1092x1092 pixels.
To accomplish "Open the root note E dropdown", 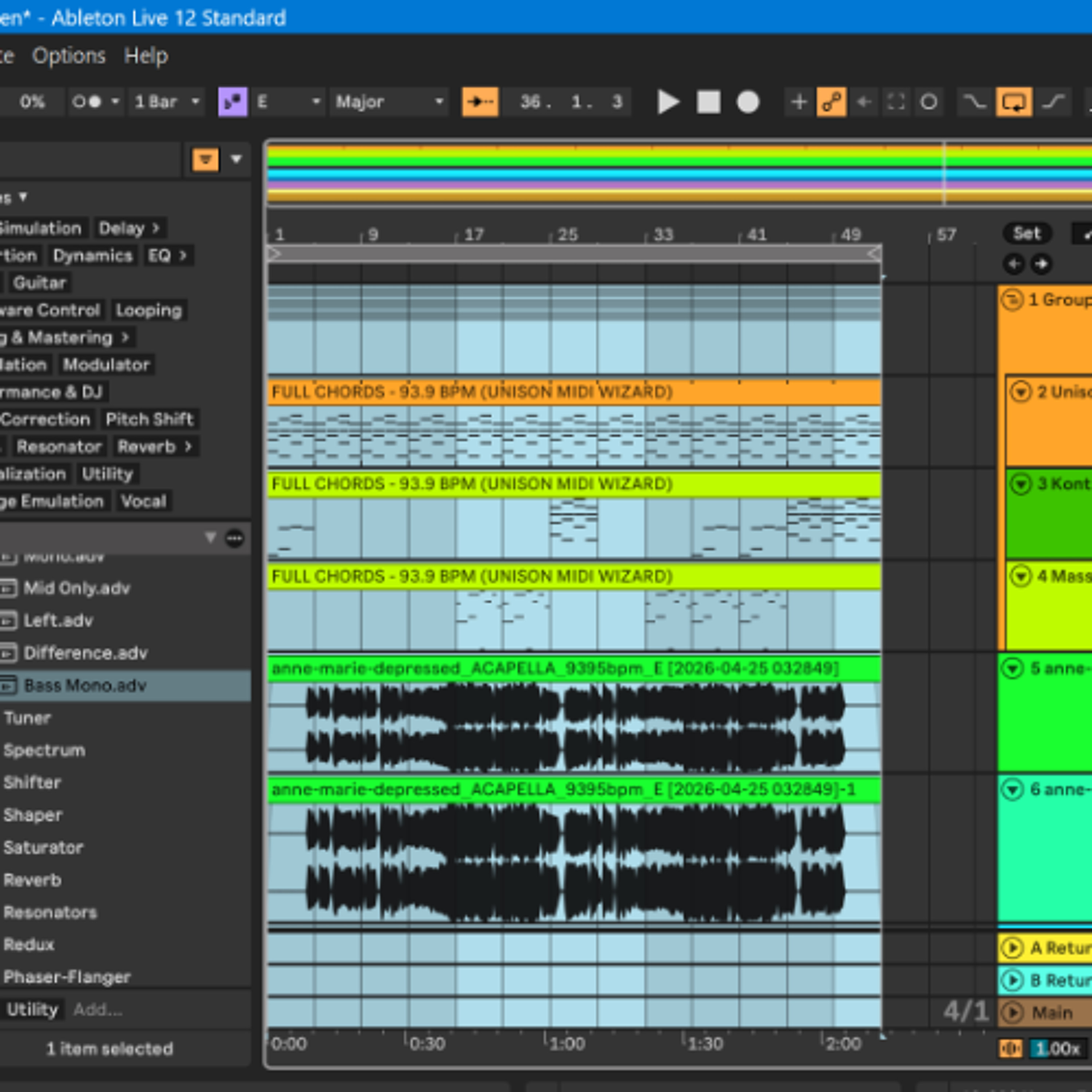I will (288, 102).
